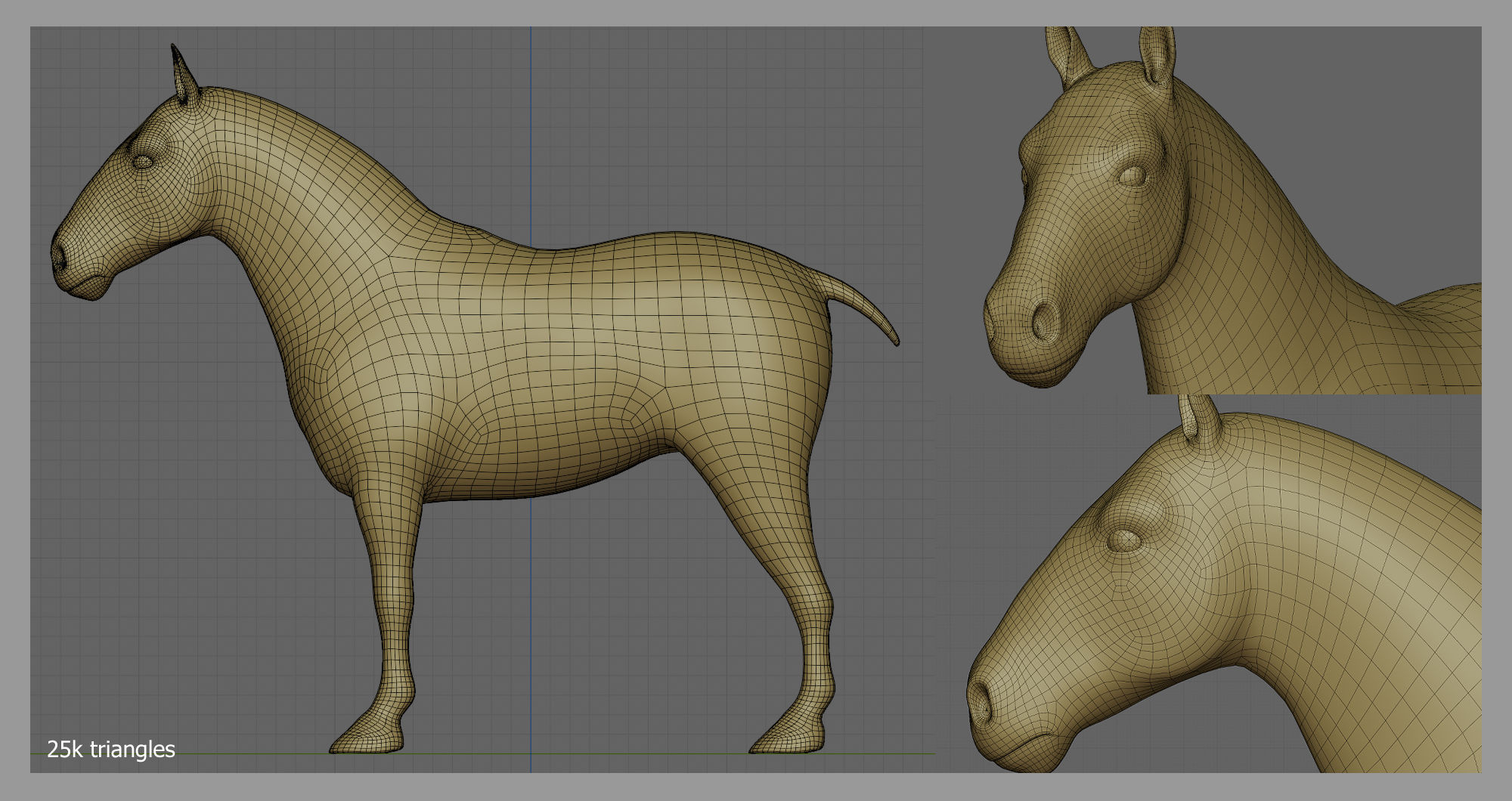
Task: Click the front three-quarter horse head render
Action: tap(1232, 210)
